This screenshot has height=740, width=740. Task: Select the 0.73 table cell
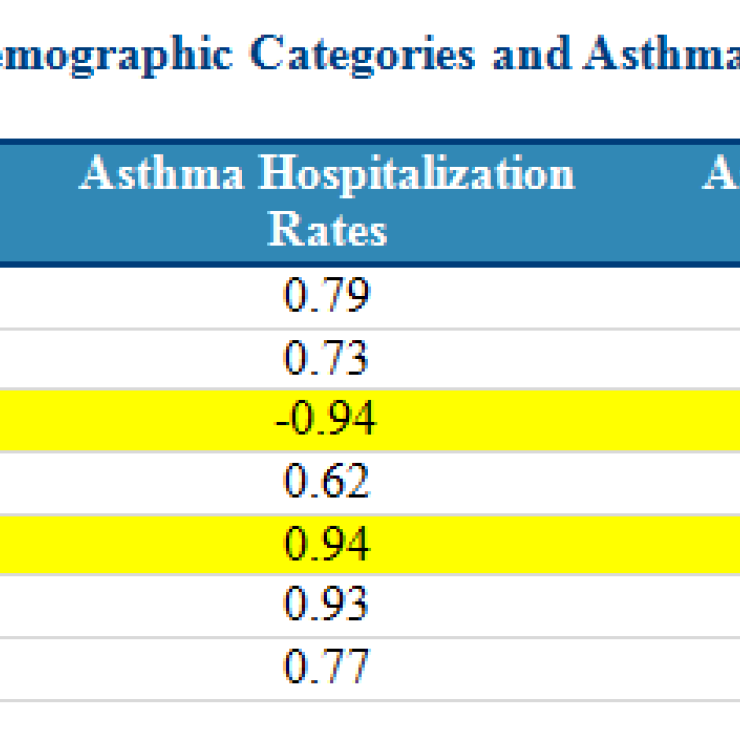click(327, 358)
